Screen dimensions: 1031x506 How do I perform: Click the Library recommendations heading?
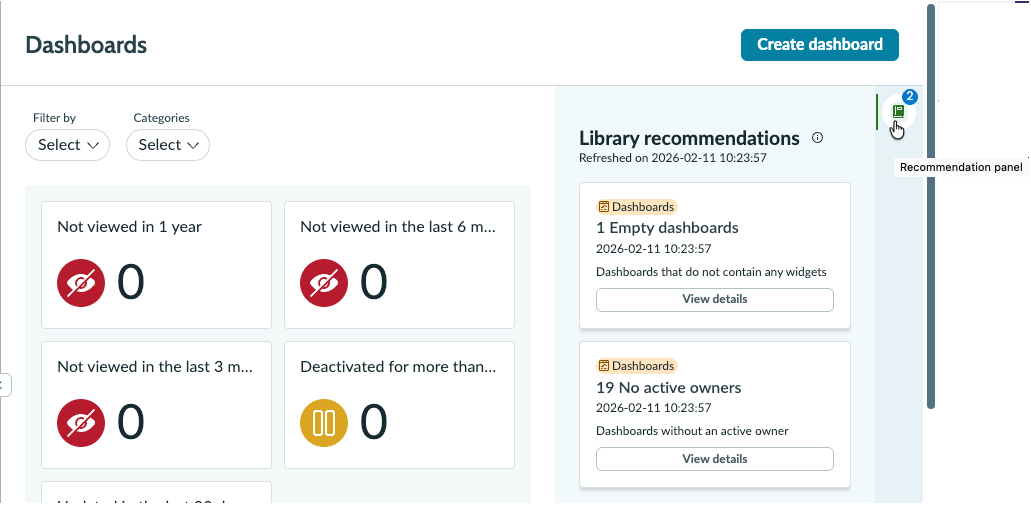pos(689,139)
